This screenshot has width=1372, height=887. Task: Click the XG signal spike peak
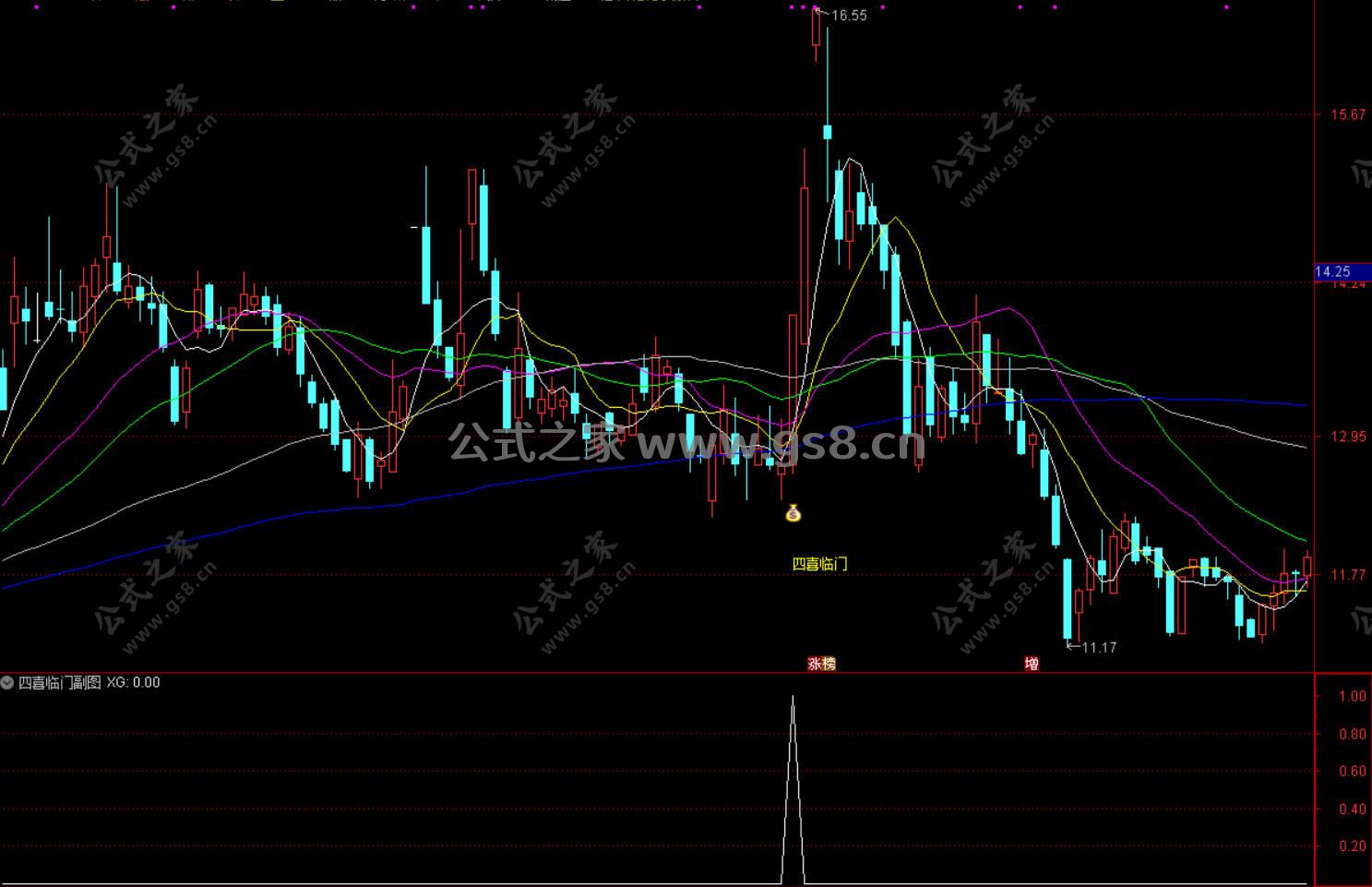793,698
